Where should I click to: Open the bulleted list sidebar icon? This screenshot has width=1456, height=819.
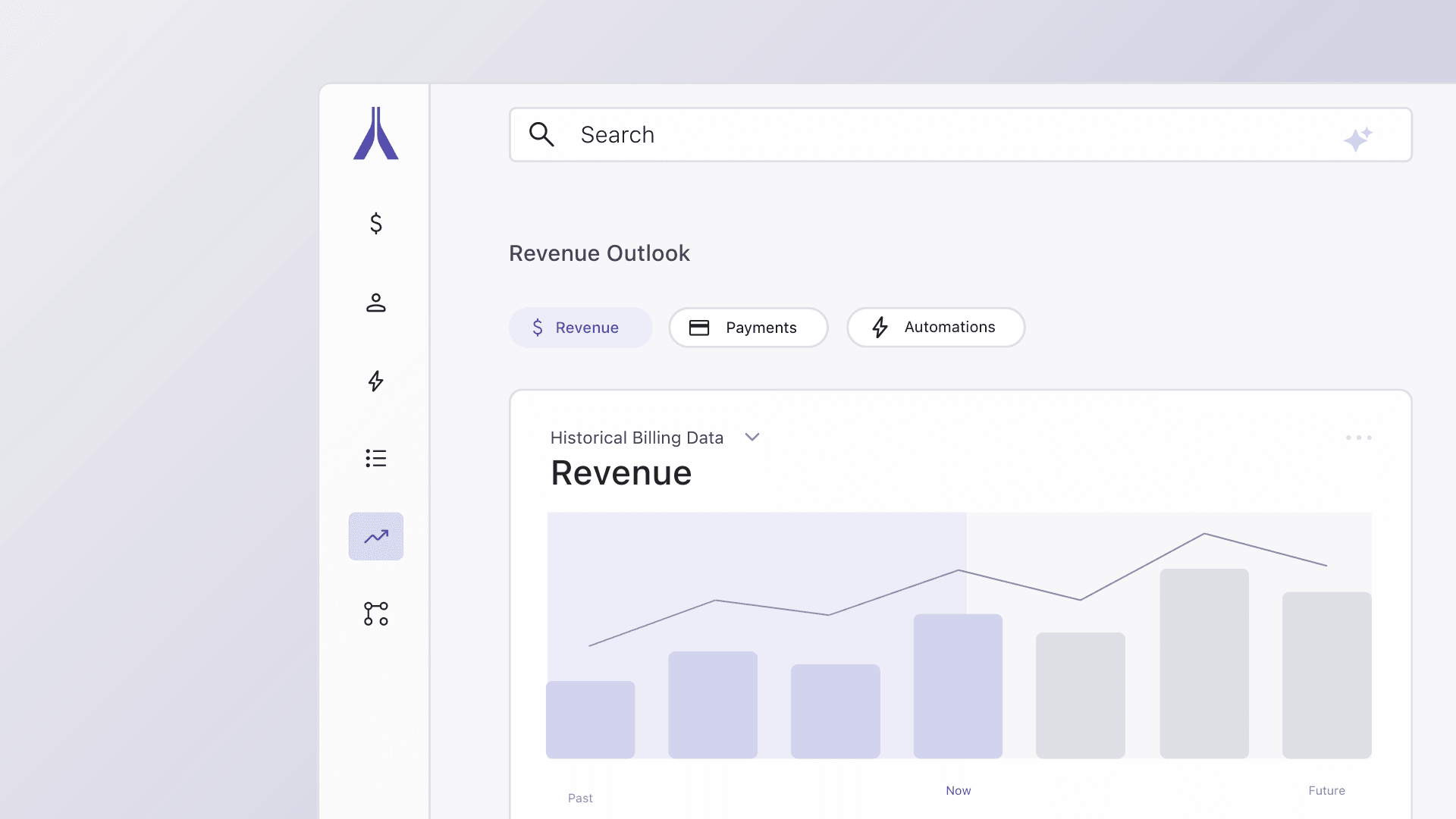(375, 458)
